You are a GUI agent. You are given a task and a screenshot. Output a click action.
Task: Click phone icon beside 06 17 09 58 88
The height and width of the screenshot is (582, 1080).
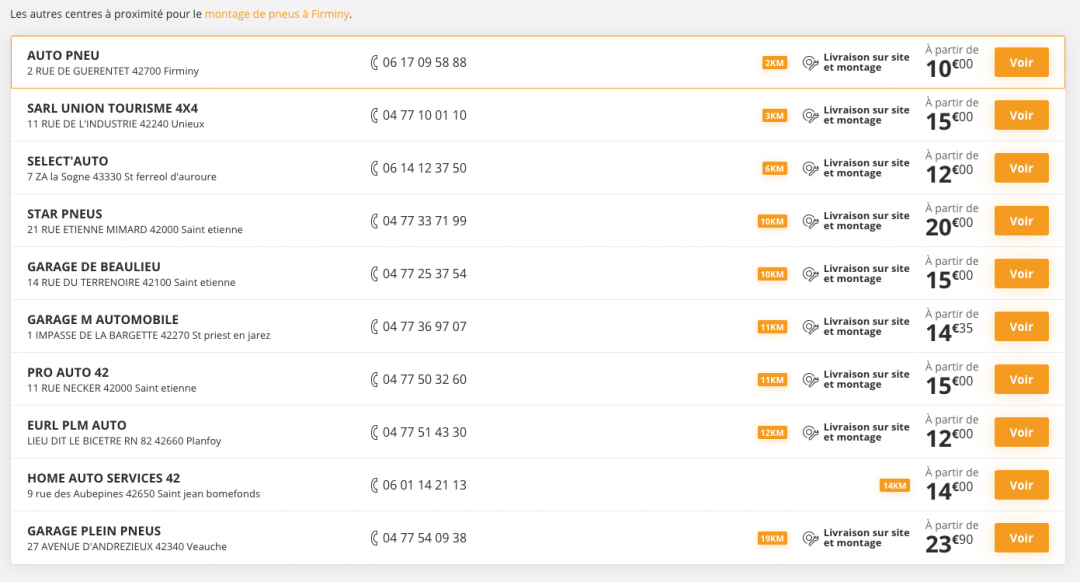coord(374,63)
